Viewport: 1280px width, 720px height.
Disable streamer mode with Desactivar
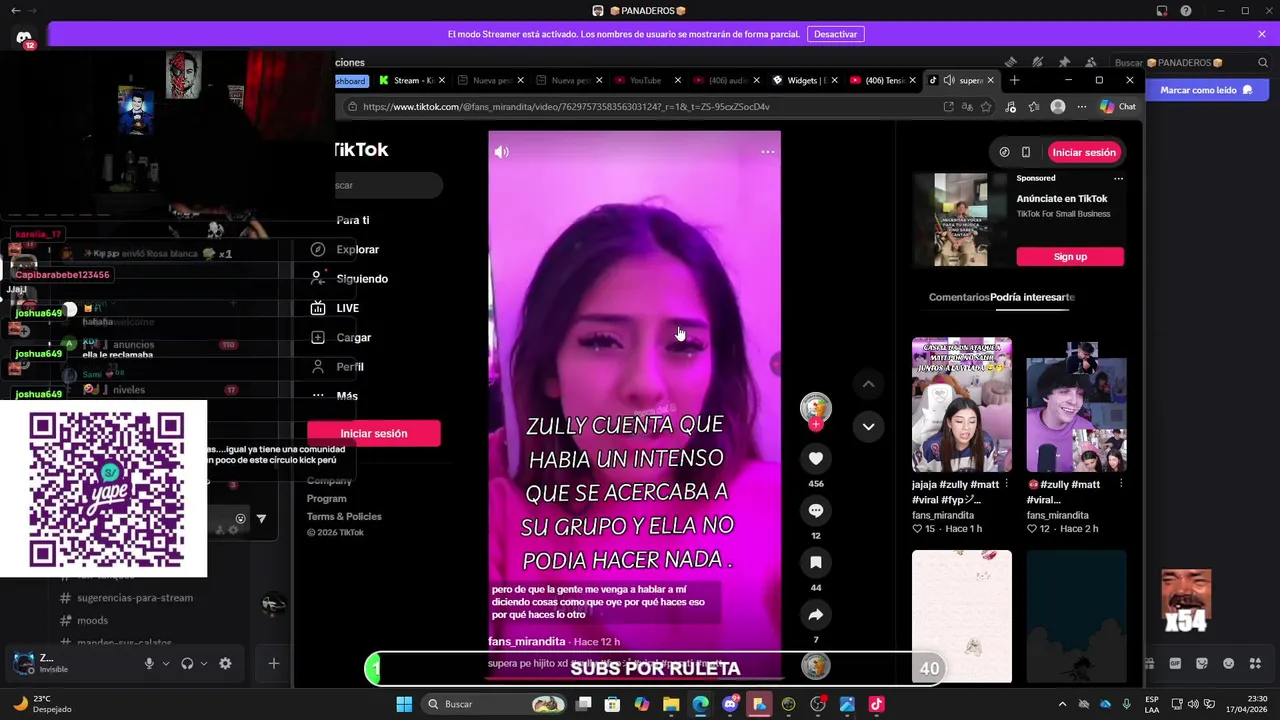[x=835, y=34]
